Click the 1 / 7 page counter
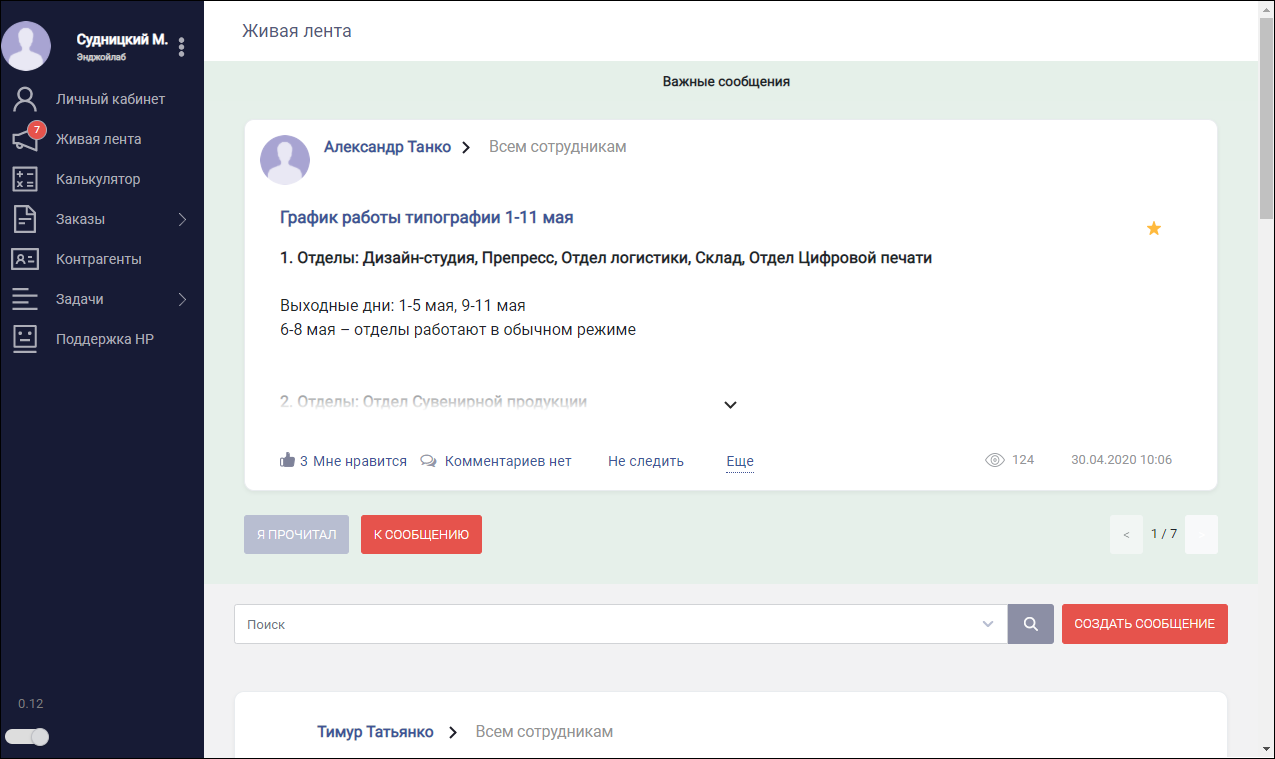The image size is (1275, 759). coord(1164,534)
